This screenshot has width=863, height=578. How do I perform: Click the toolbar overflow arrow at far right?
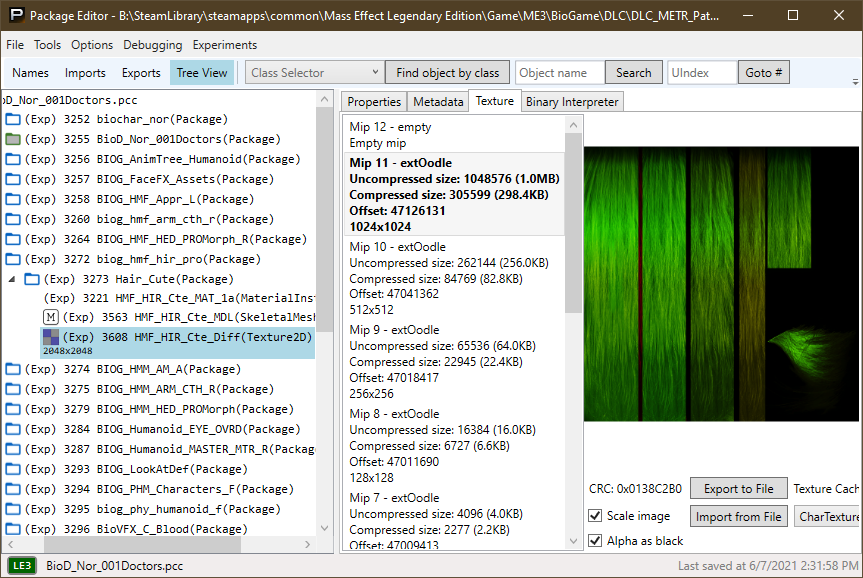click(855, 80)
